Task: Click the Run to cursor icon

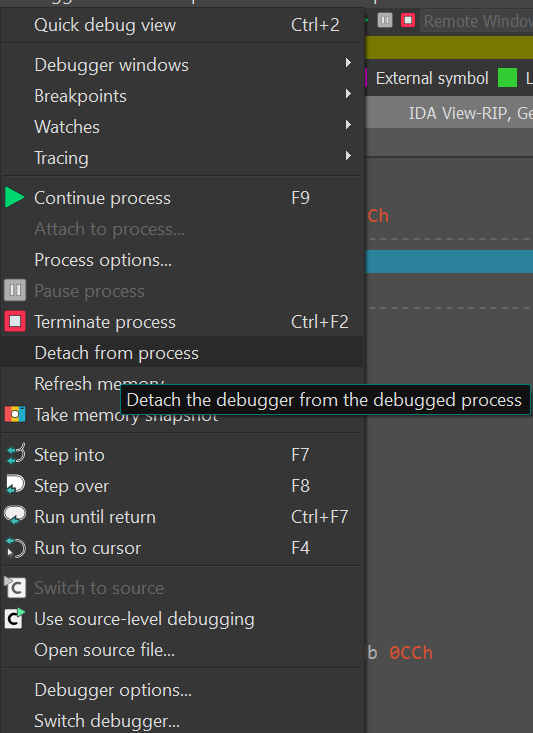Action: pos(15,547)
